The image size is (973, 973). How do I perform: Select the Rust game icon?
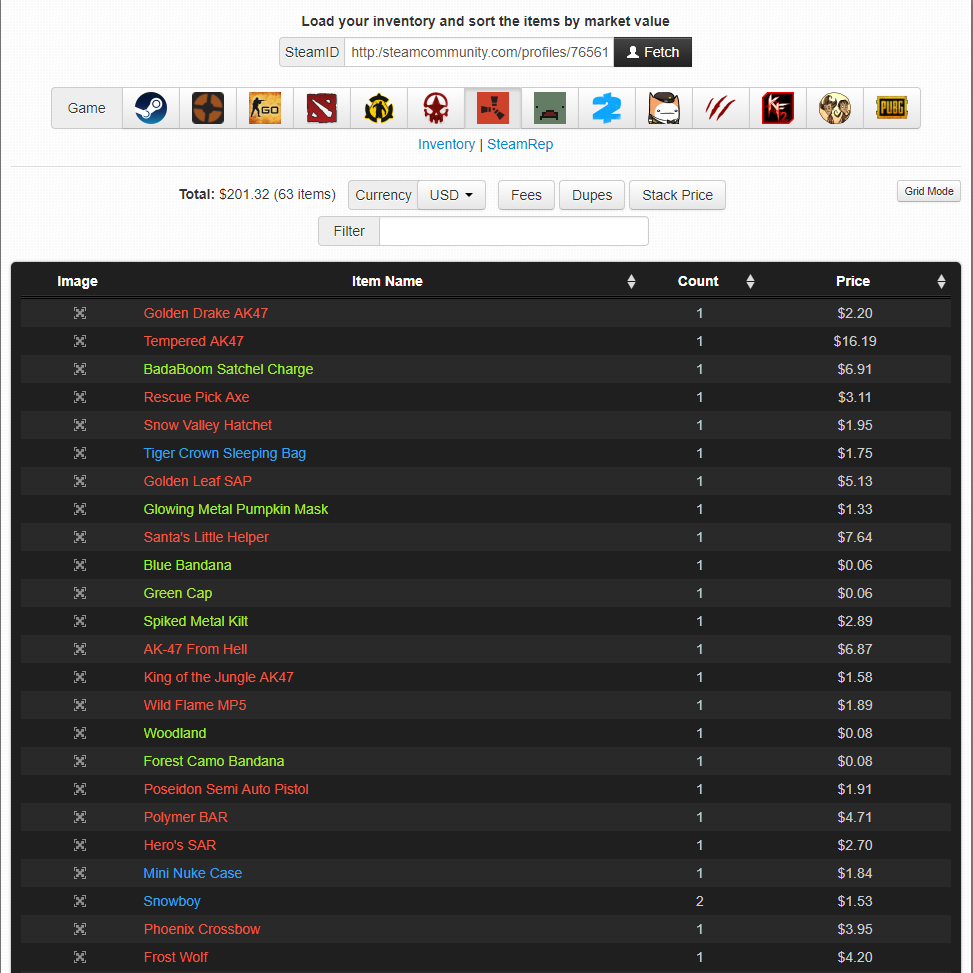(x=493, y=108)
